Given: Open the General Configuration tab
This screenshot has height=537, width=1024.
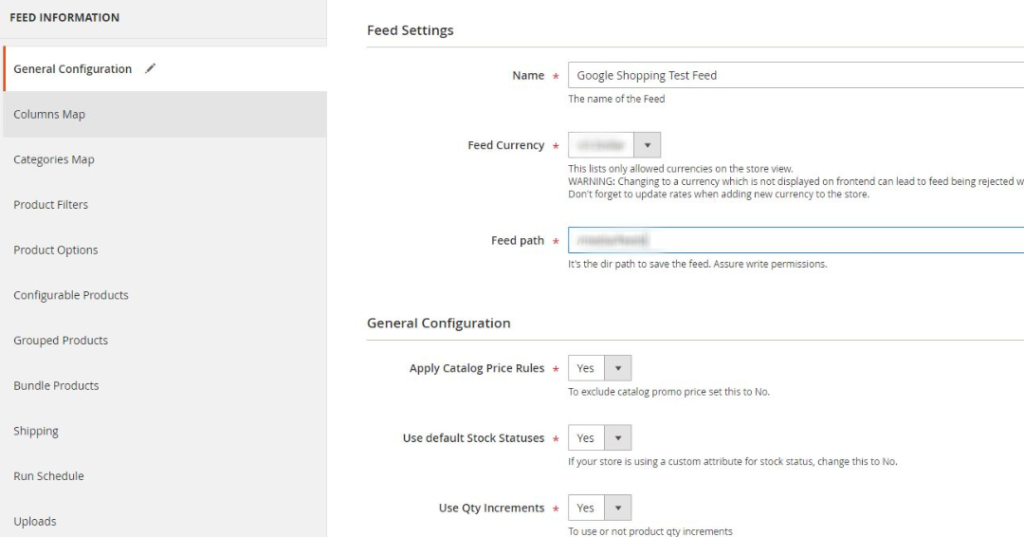Looking at the screenshot, I should [165, 69].
